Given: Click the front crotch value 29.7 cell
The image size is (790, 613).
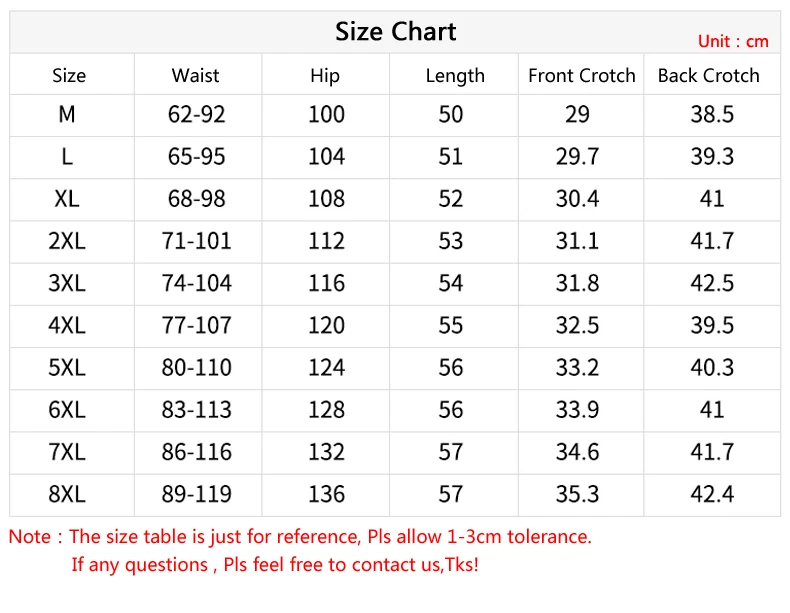Looking at the screenshot, I should click(577, 157).
